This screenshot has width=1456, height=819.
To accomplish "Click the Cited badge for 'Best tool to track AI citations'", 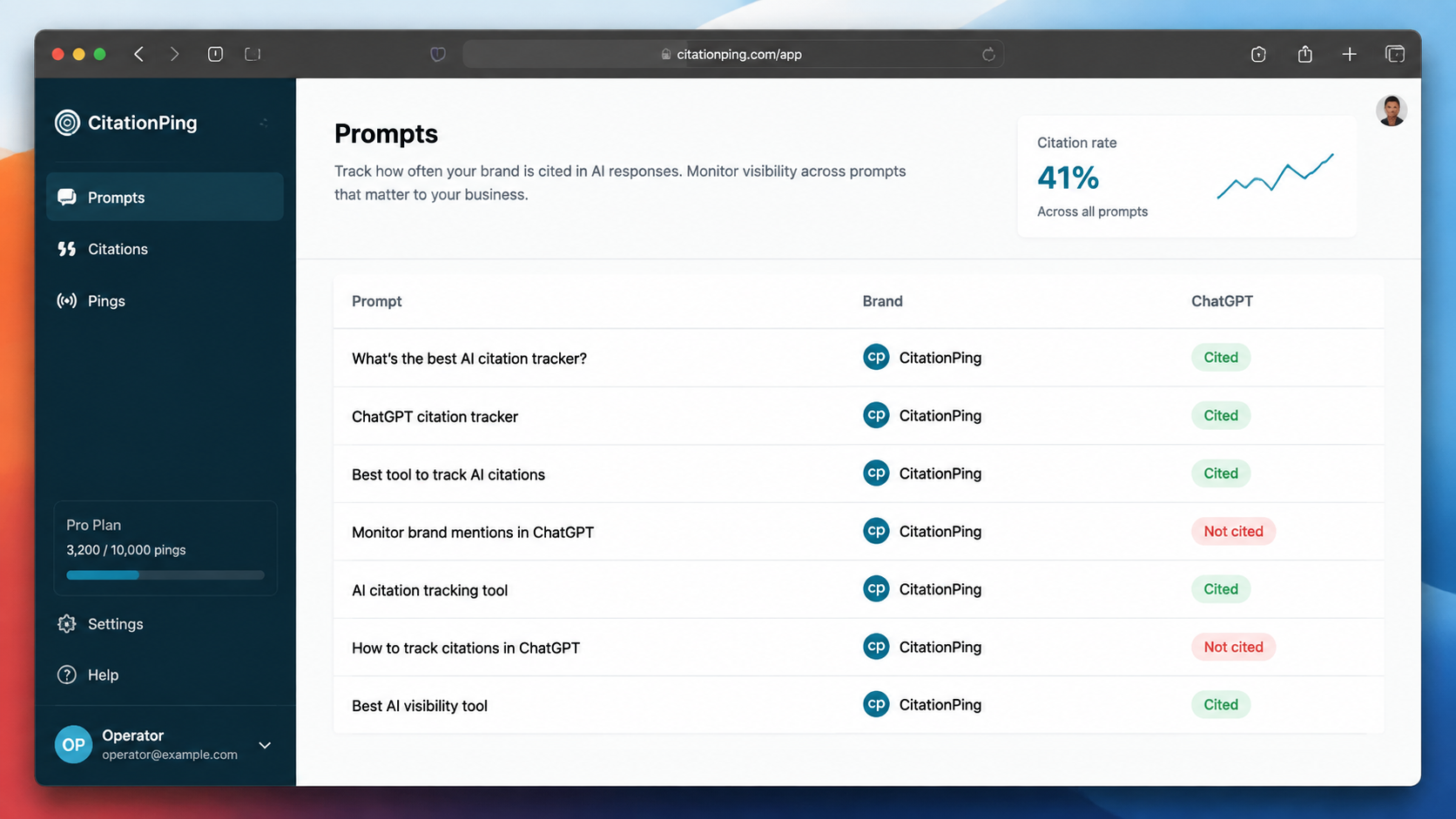I will pyautogui.click(x=1221, y=473).
